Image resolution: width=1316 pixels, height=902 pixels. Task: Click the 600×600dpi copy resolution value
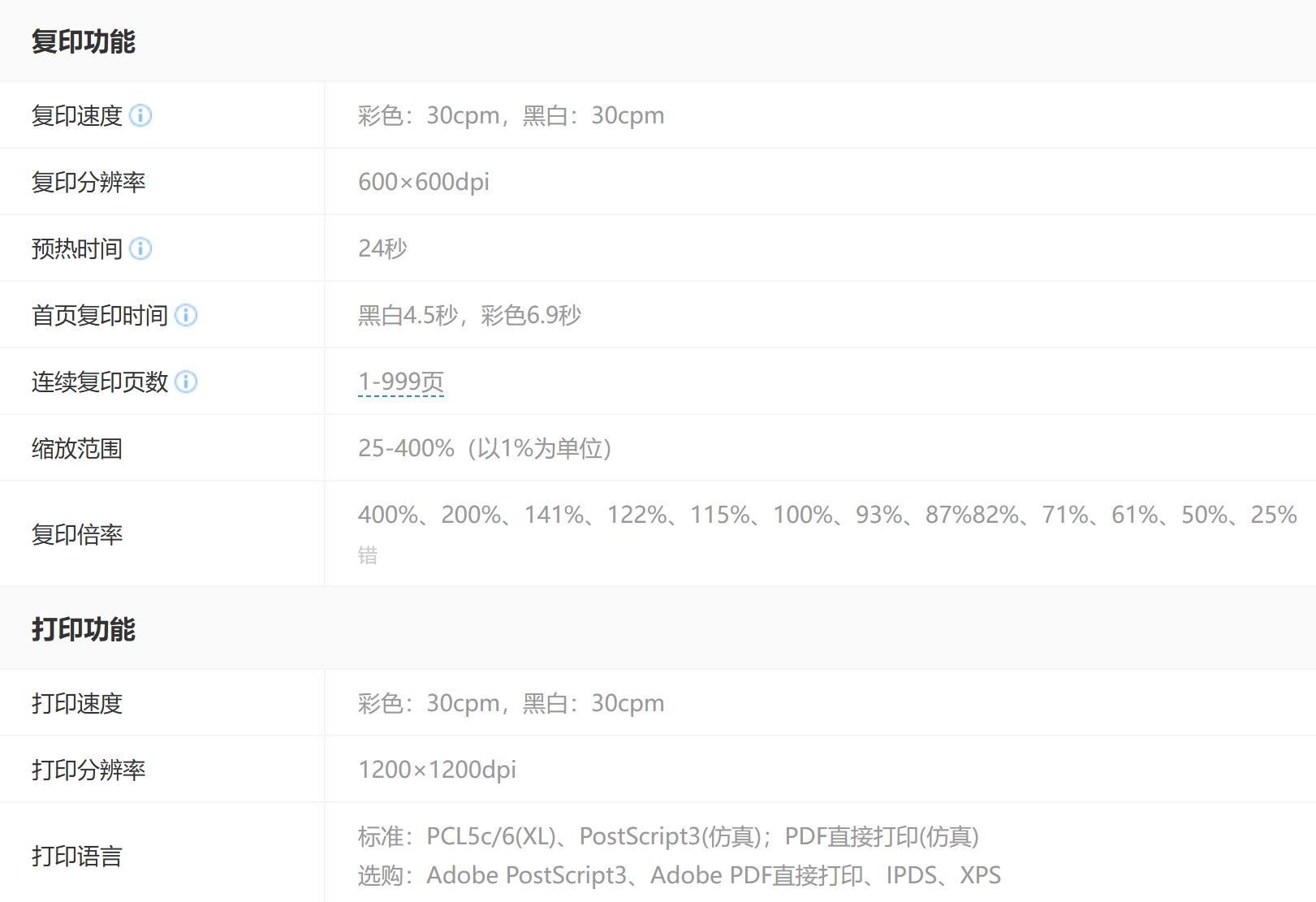424,182
